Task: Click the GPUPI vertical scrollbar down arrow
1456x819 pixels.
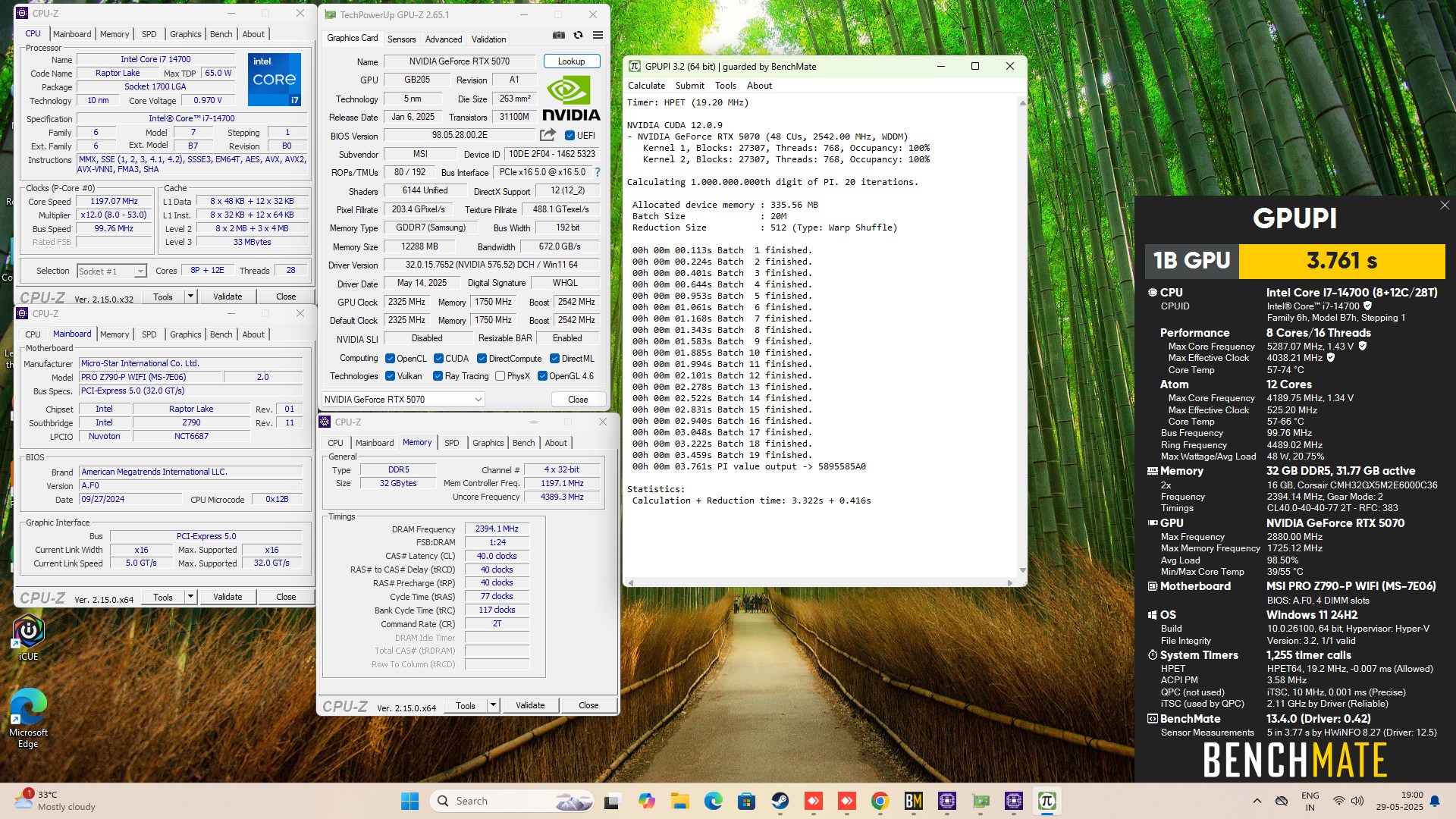Action: point(1022,570)
